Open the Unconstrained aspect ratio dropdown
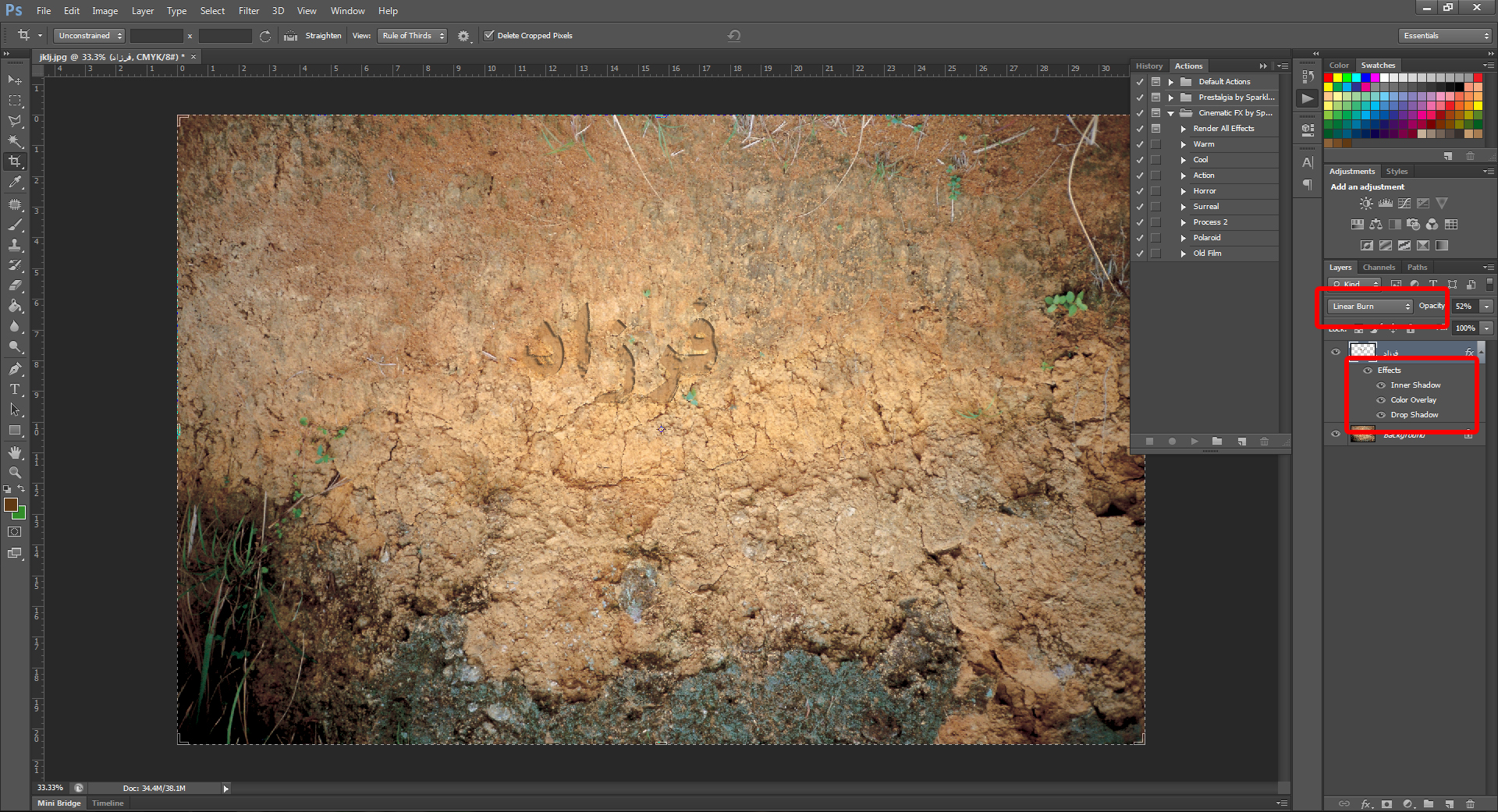Image resolution: width=1498 pixels, height=812 pixels. click(x=89, y=36)
